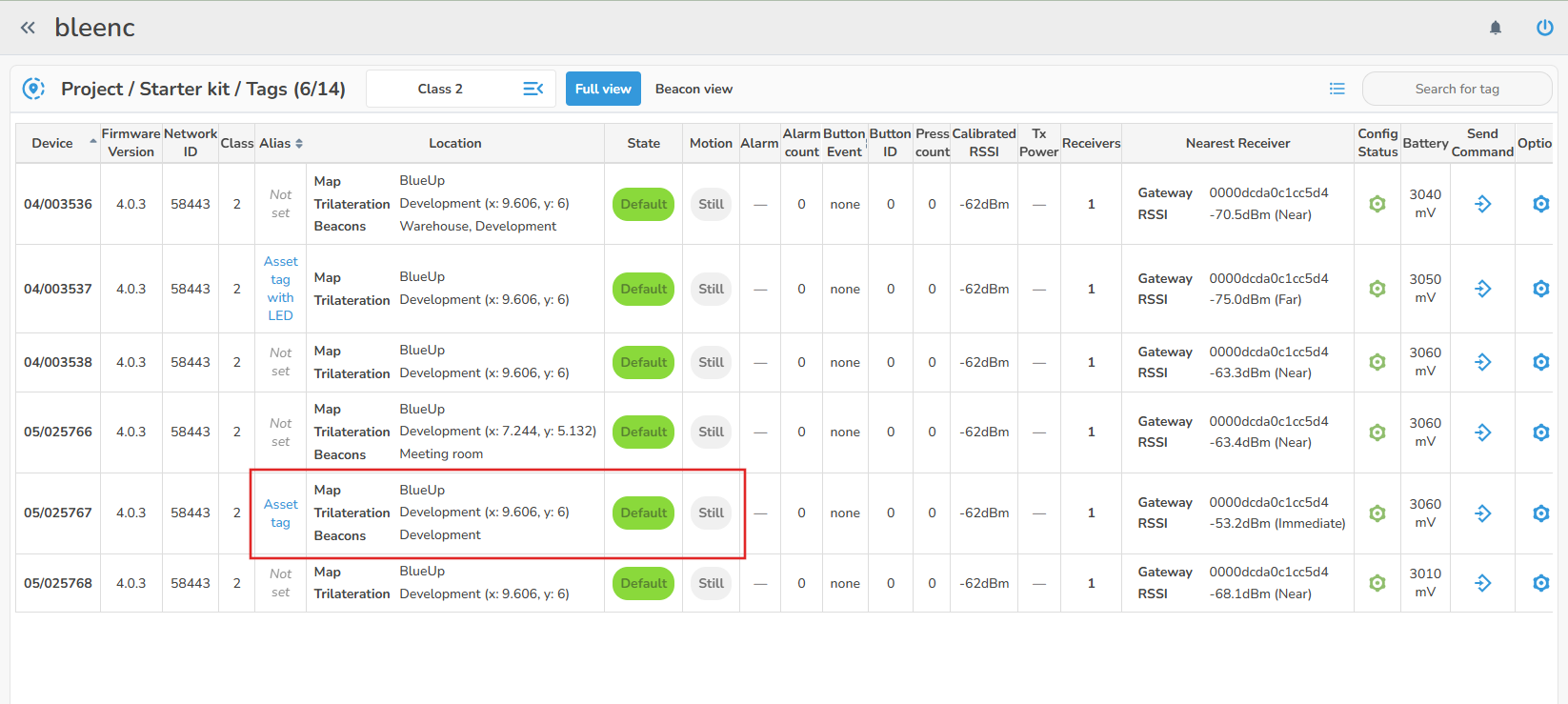Open the 'Asset tag with LED' alias link
1568x704 pixels.
point(281,289)
